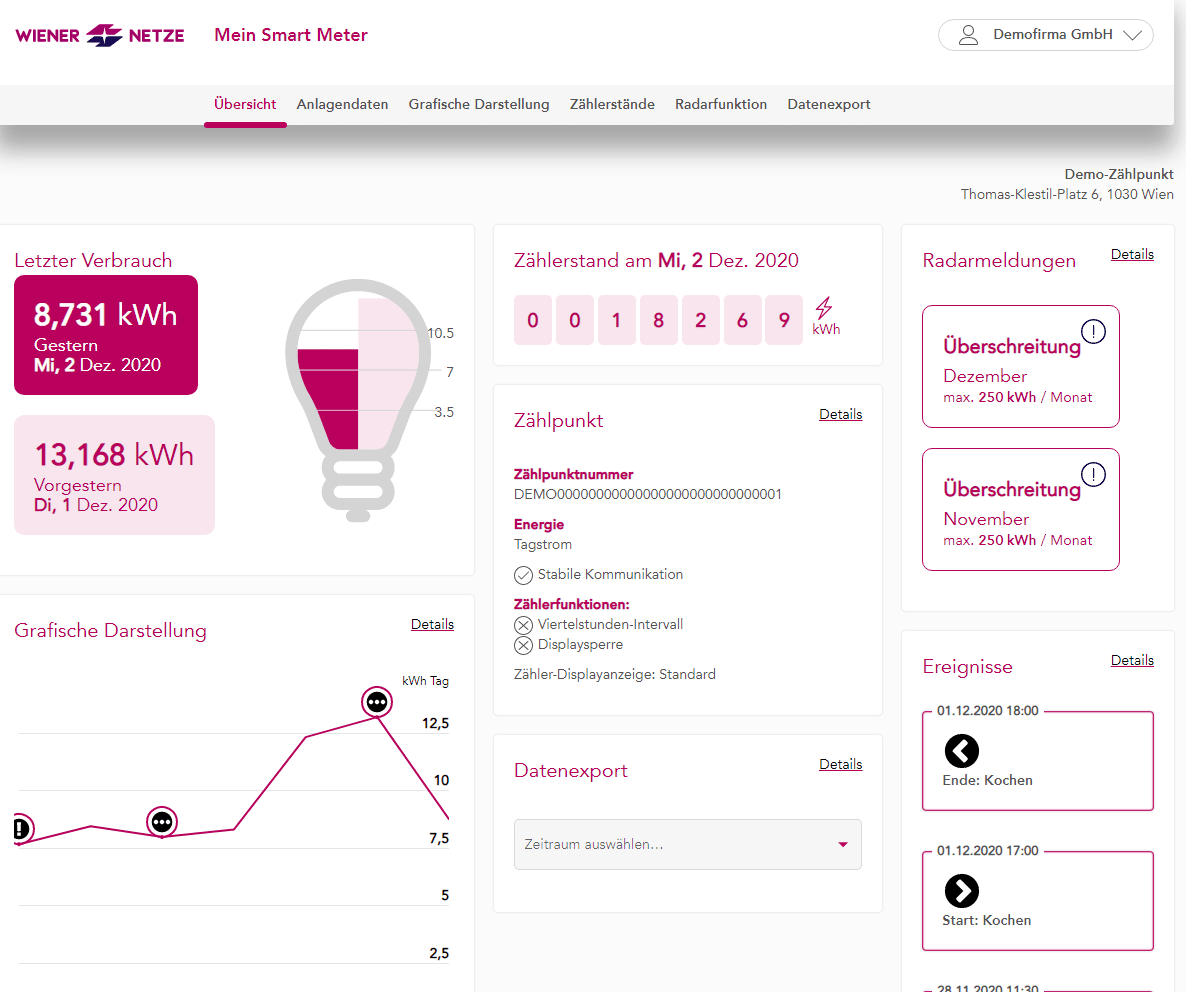Click exclamation icon on Dezember Überschreitung card
The width and height of the screenshot is (1186, 992).
click(1094, 332)
